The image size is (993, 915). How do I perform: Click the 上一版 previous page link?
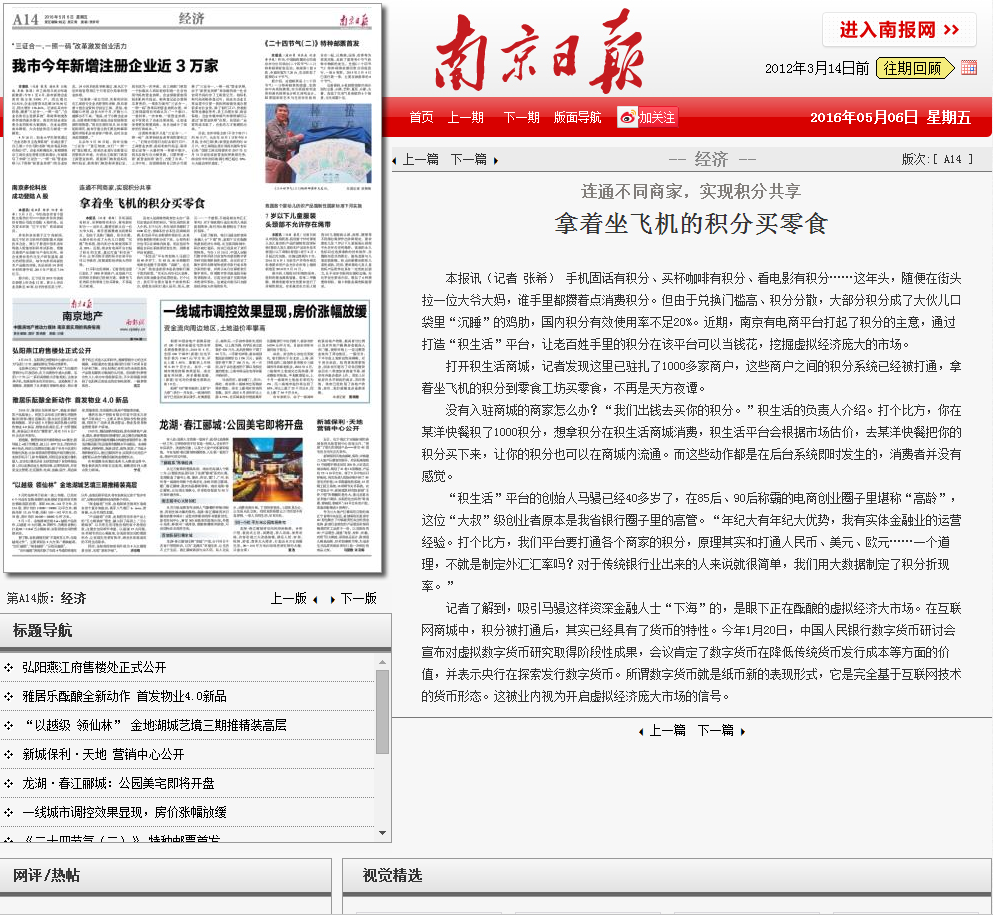[x=289, y=598]
